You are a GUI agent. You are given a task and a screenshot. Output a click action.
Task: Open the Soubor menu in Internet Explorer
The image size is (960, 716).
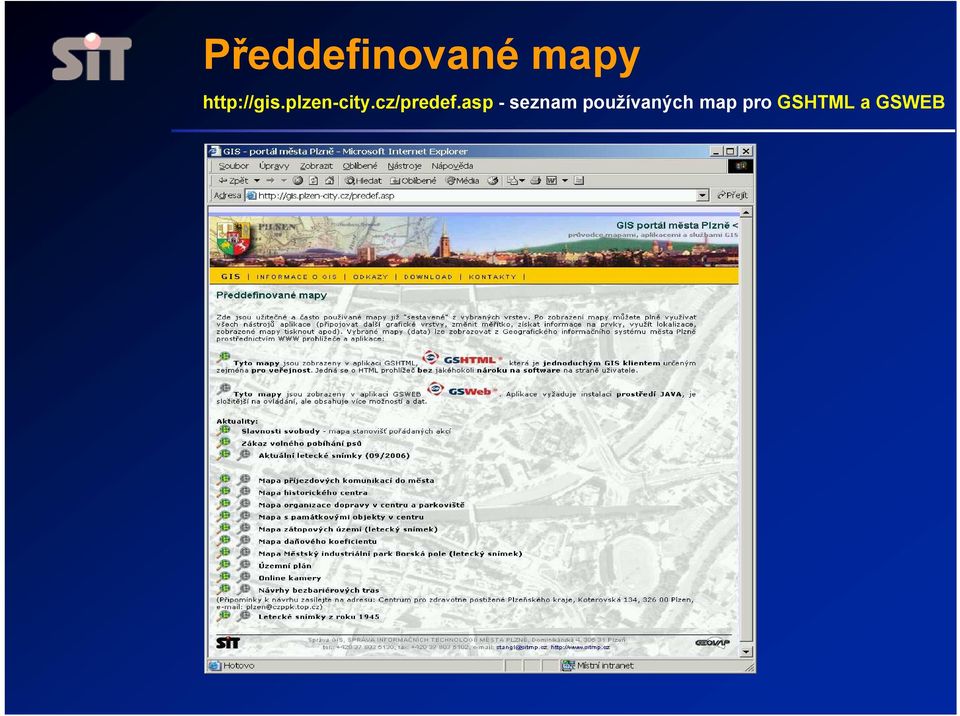[x=233, y=166]
